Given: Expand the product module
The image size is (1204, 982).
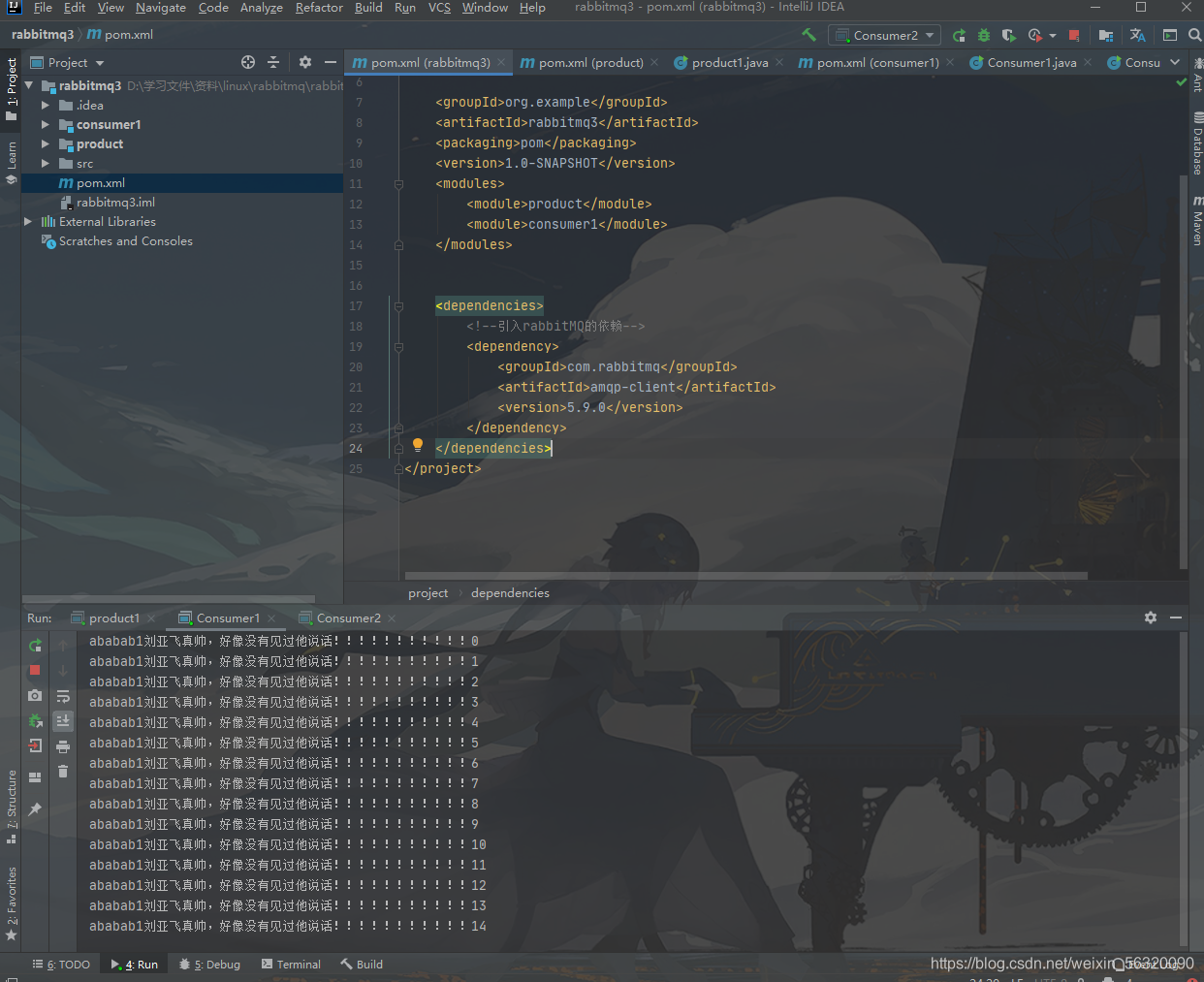Looking at the screenshot, I should 45,143.
